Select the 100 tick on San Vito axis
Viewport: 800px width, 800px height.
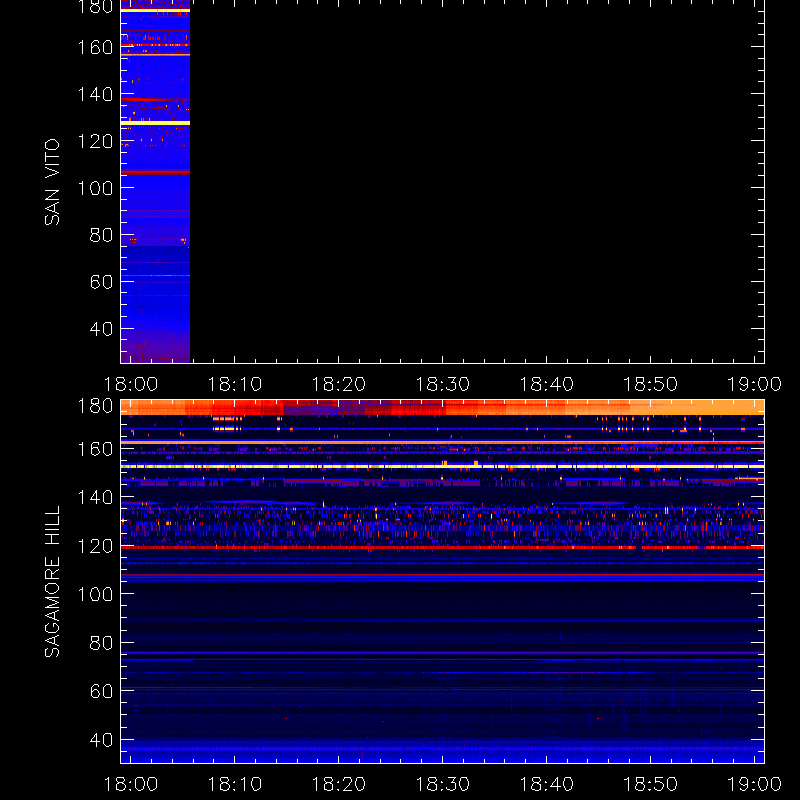[95, 188]
